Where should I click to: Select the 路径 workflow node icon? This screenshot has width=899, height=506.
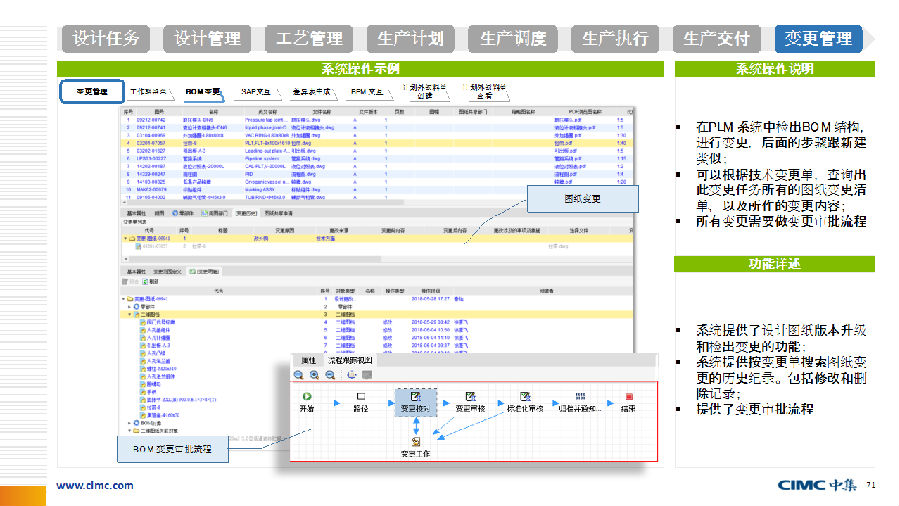(360, 396)
